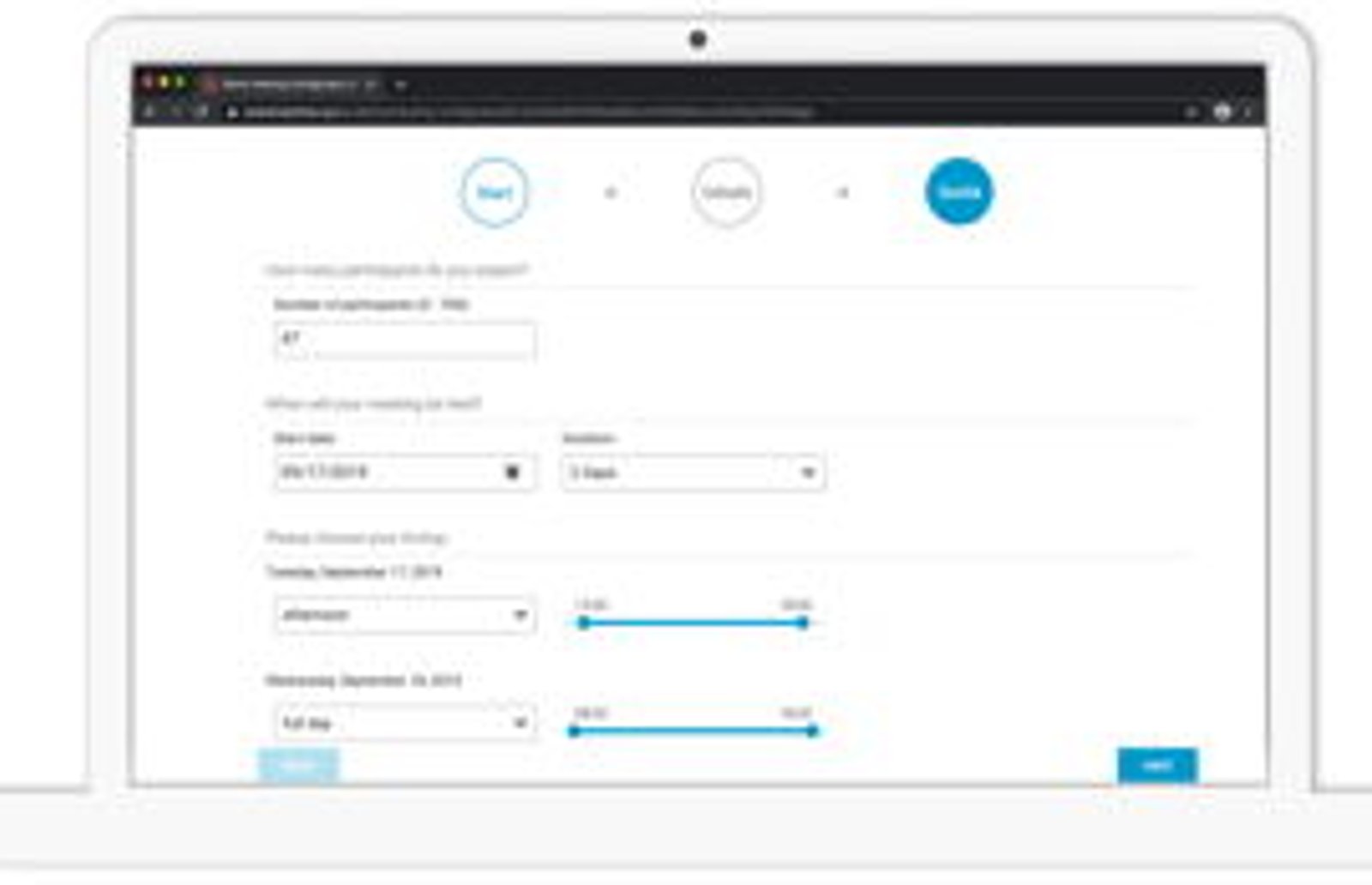The image size is (1372, 885).
Task: Close the current browser tab
Action: (x=370, y=85)
